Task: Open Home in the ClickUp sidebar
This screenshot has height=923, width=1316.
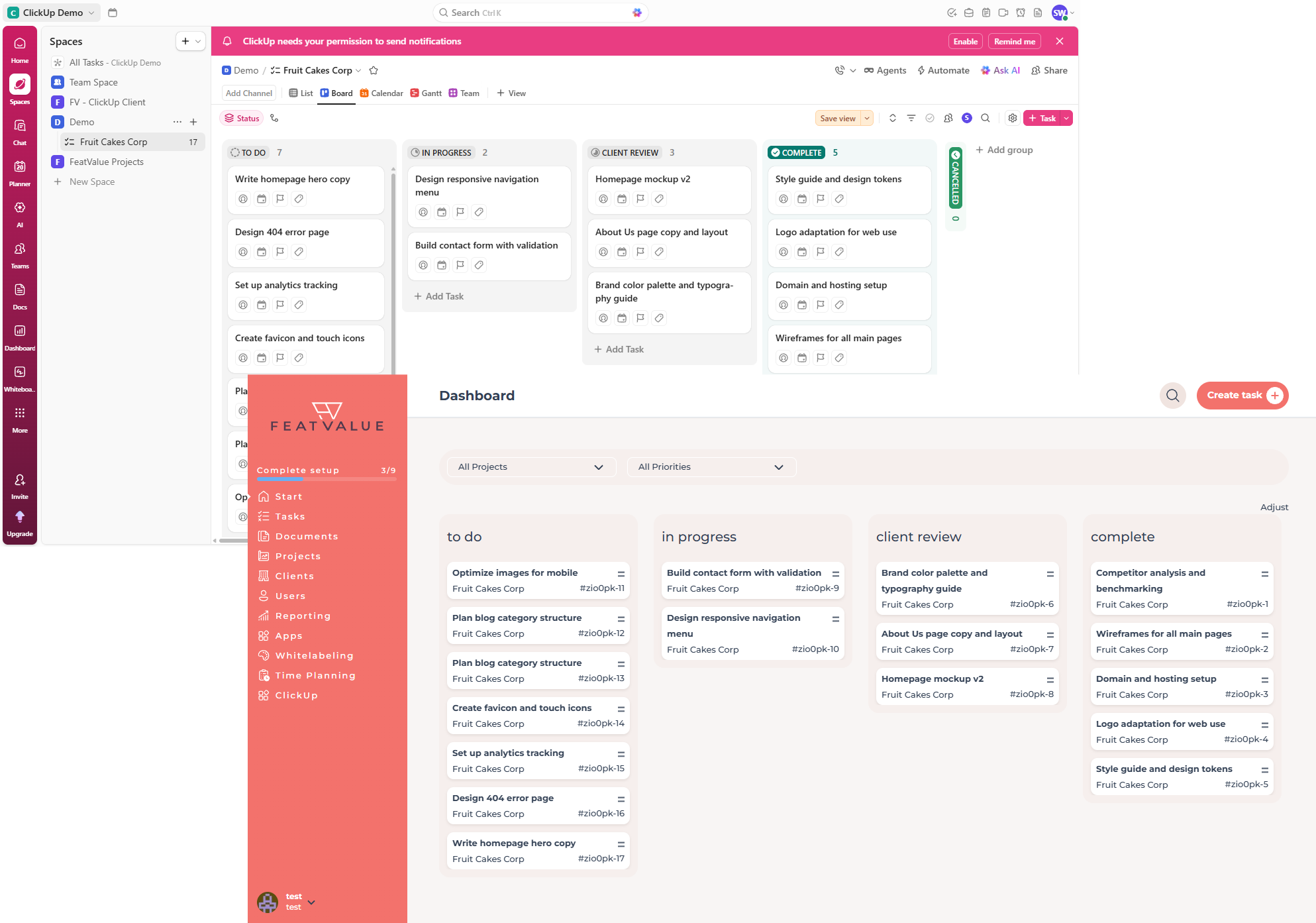Action: pyautogui.click(x=20, y=50)
